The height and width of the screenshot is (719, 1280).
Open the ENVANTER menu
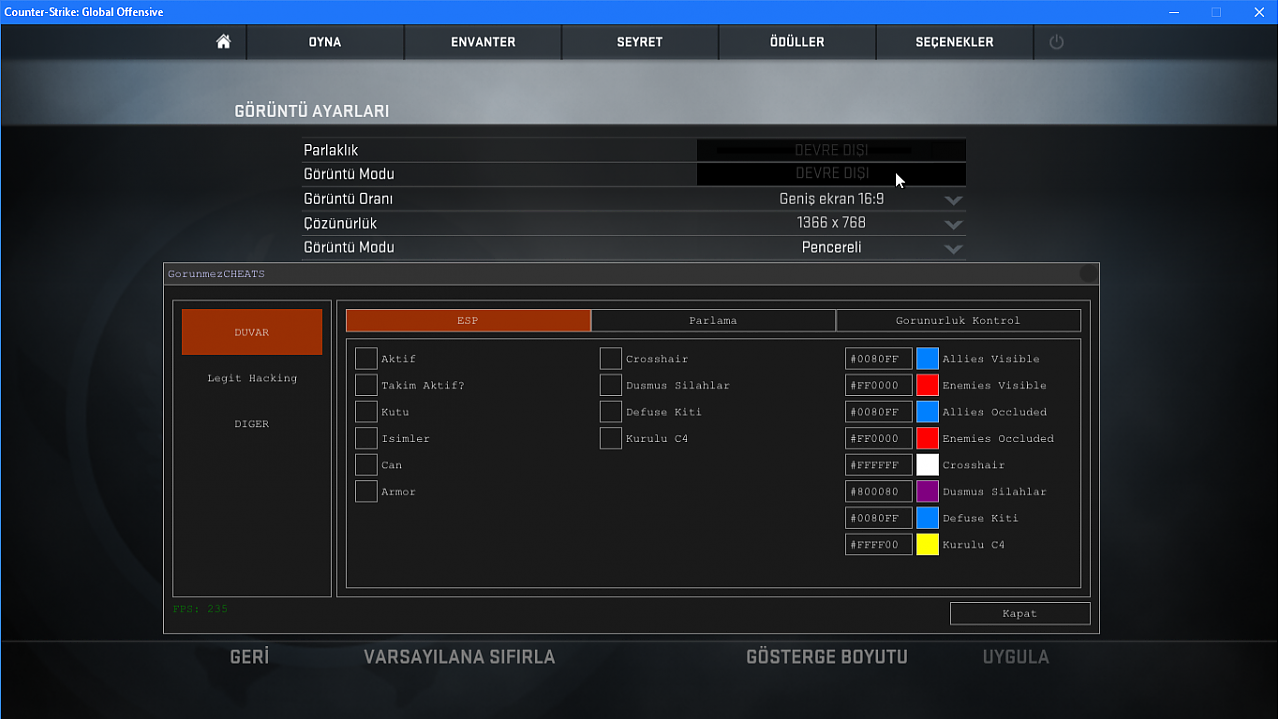click(483, 42)
